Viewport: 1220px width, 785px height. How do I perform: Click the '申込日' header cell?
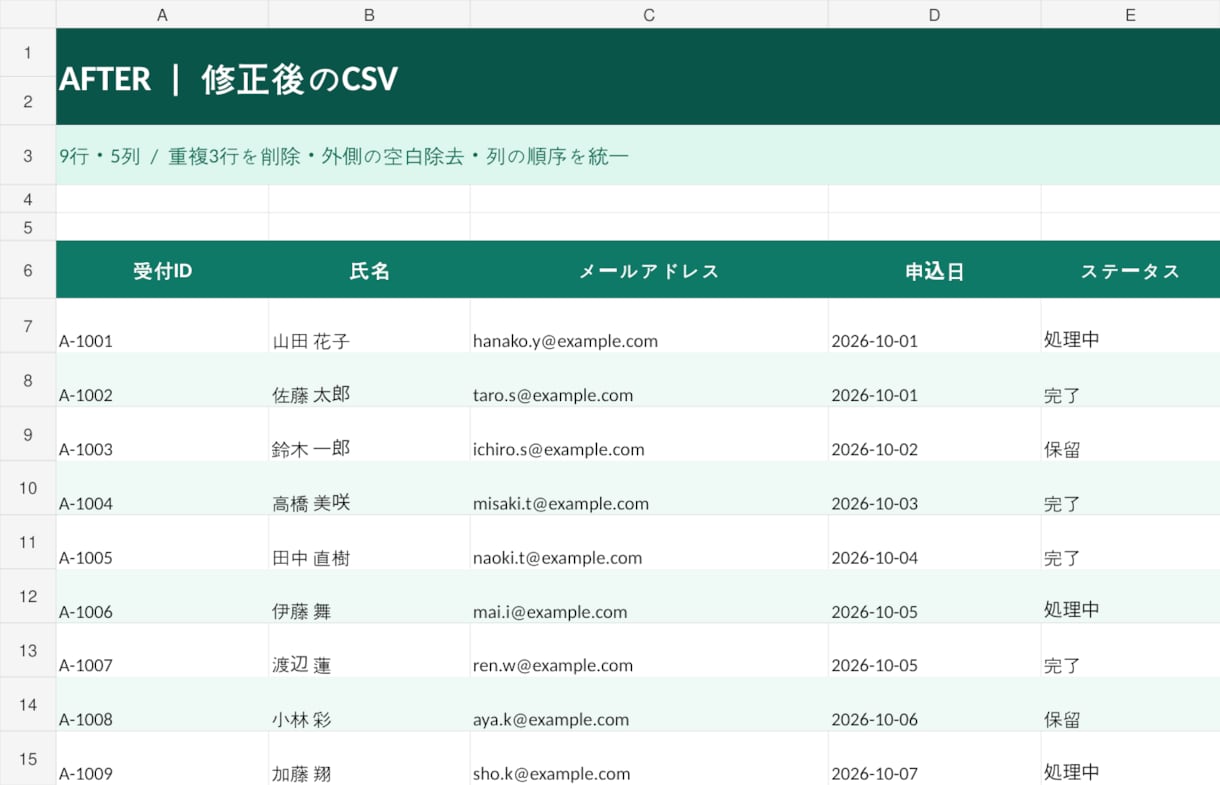pos(934,270)
